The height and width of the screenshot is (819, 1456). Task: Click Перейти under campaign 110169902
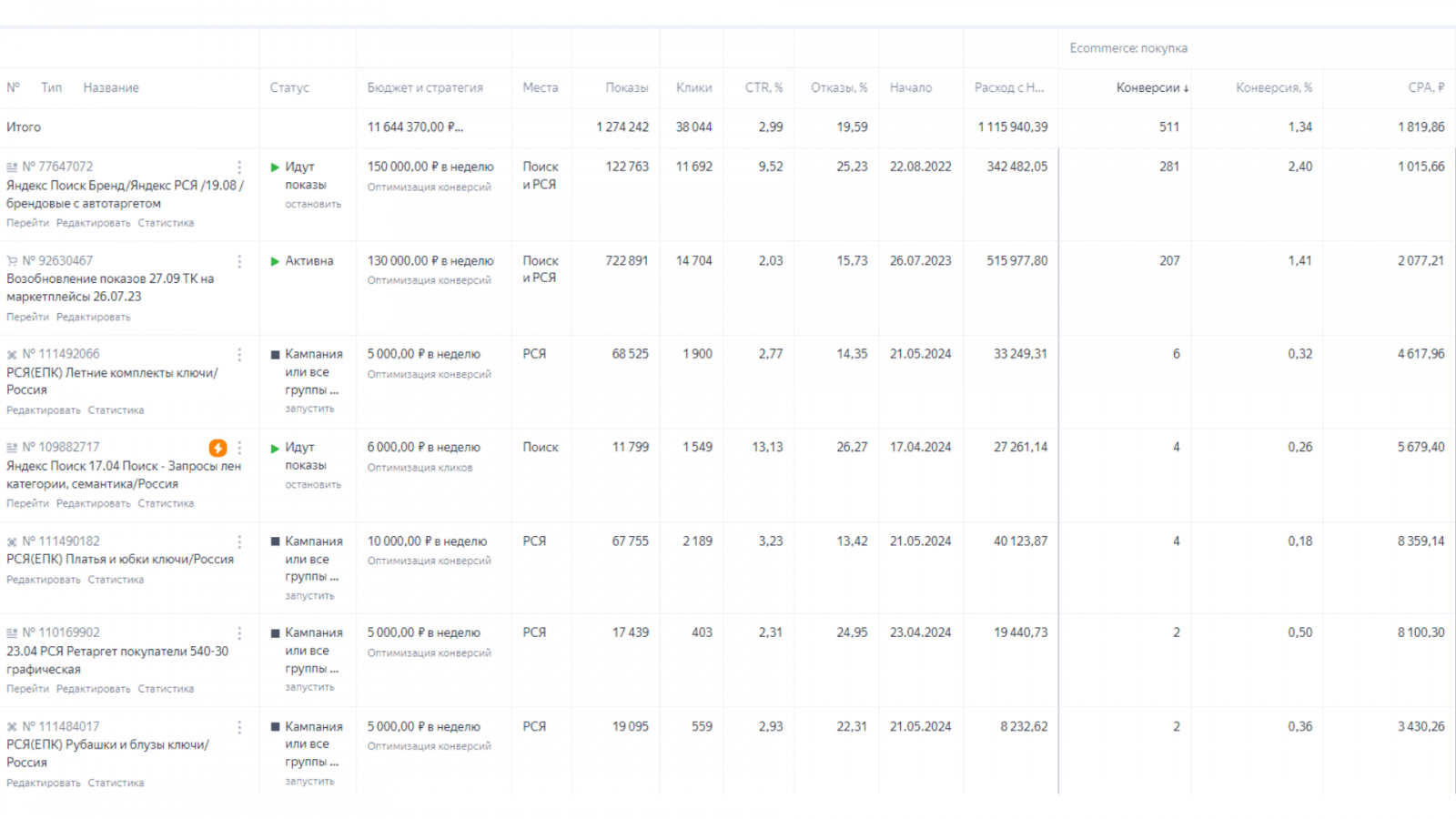pyautogui.click(x=27, y=689)
